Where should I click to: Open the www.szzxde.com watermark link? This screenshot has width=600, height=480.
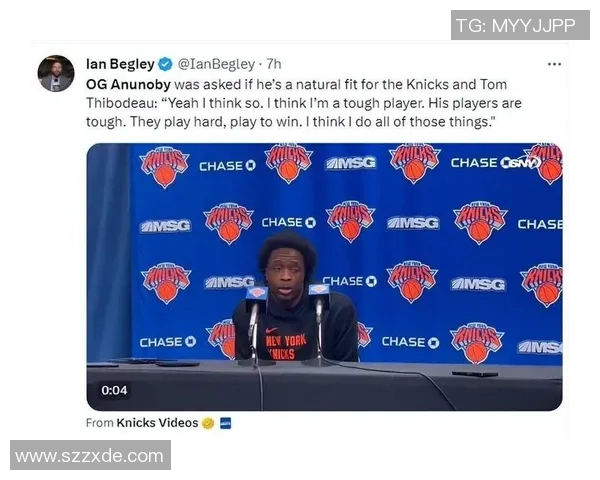[90, 455]
